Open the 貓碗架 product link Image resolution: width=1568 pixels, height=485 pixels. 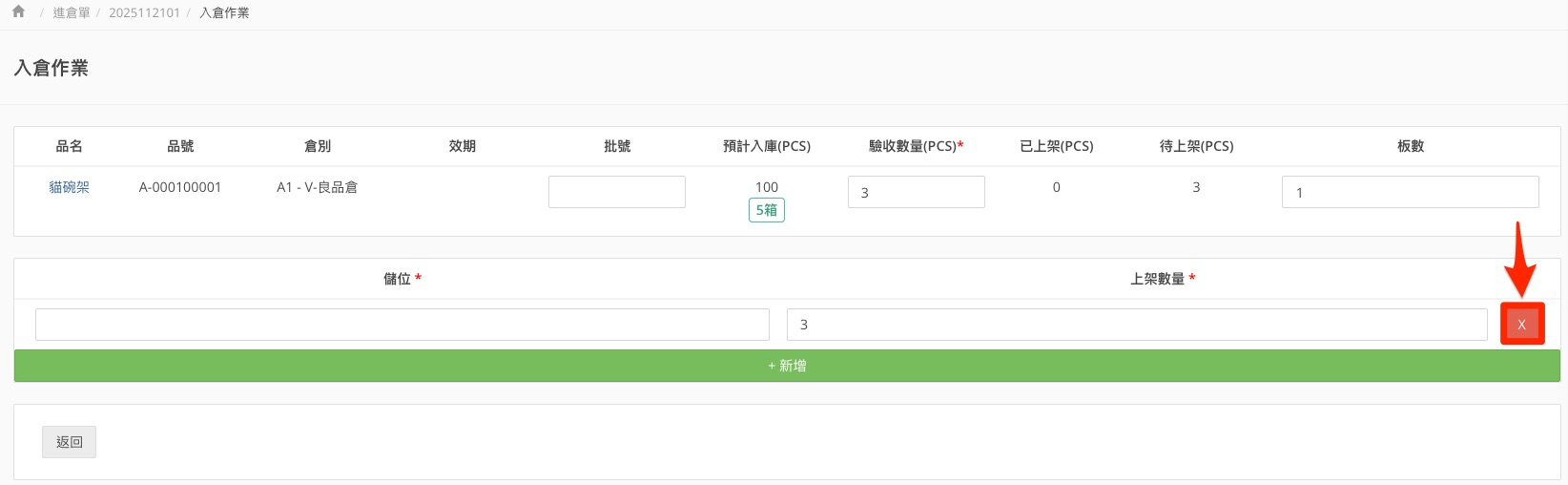(69, 187)
